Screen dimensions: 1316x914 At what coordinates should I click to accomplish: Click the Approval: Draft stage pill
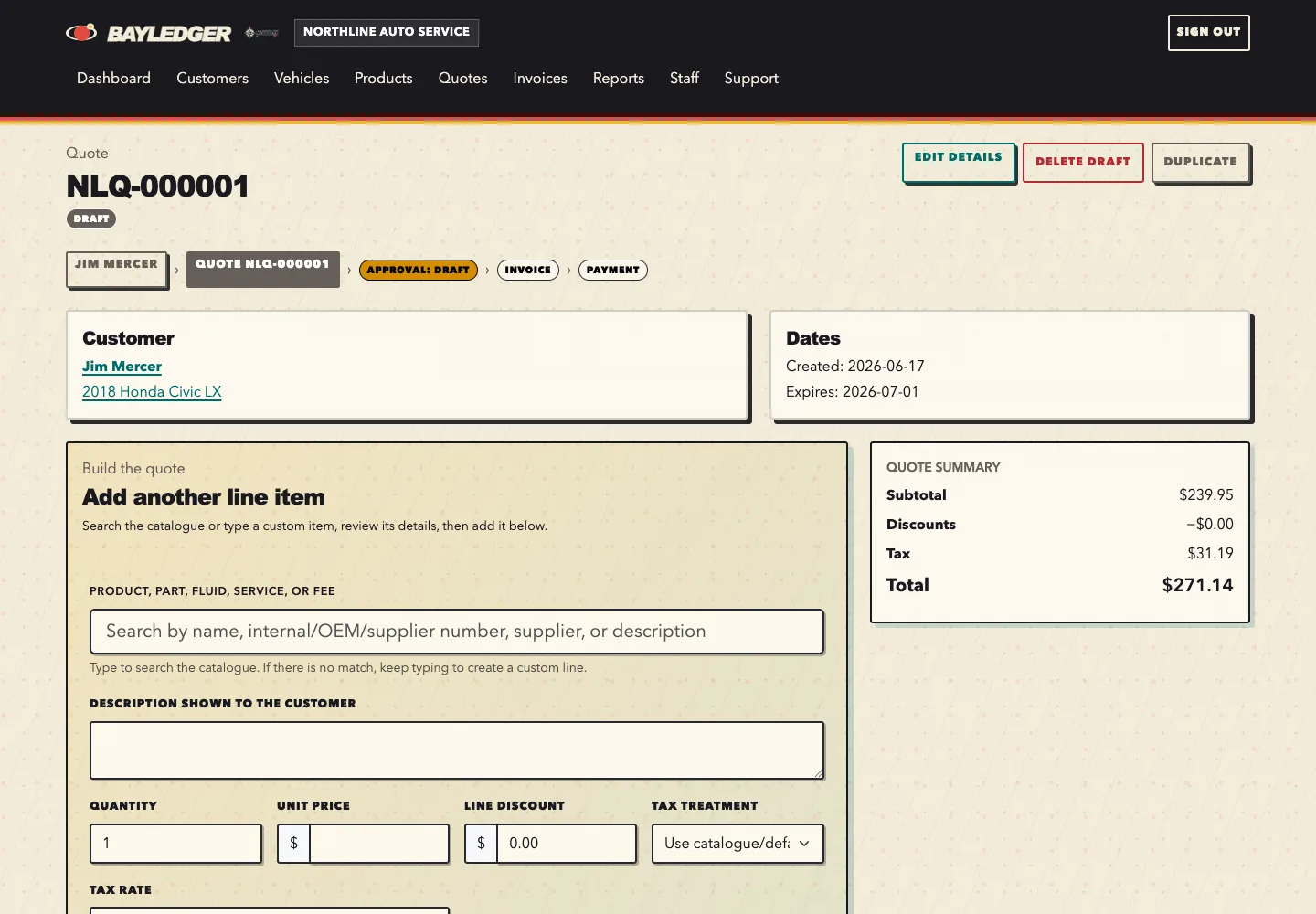[x=419, y=270]
